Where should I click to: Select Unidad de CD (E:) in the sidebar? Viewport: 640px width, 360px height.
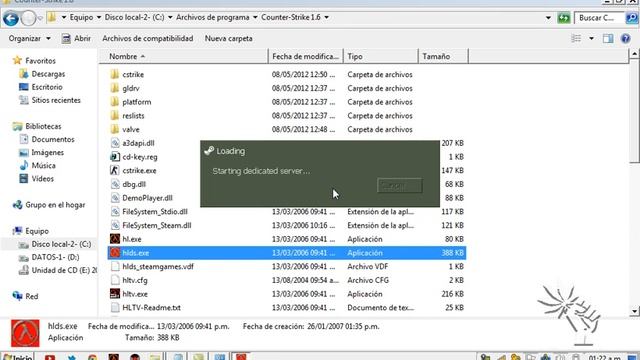tap(64, 270)
